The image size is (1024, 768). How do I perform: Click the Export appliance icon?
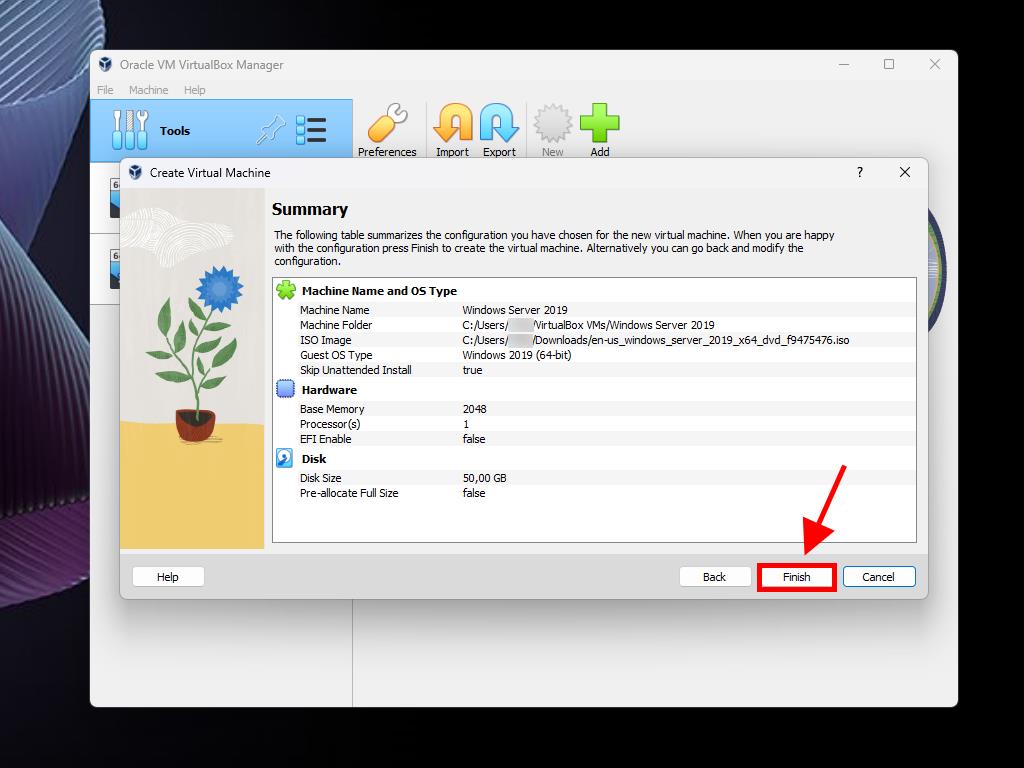click(499, 125)
